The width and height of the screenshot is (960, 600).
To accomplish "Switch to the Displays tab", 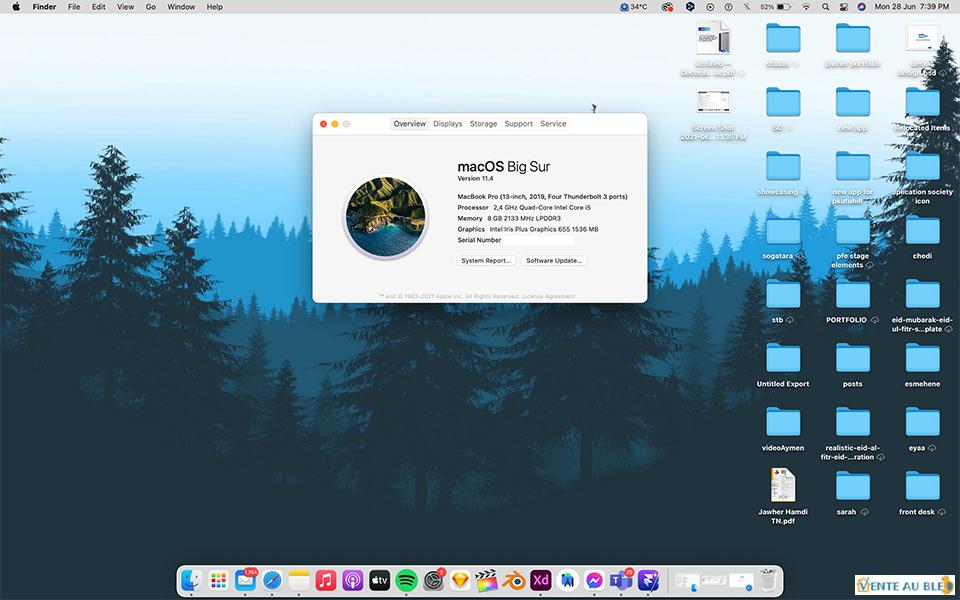I will (x=448, y=124).
